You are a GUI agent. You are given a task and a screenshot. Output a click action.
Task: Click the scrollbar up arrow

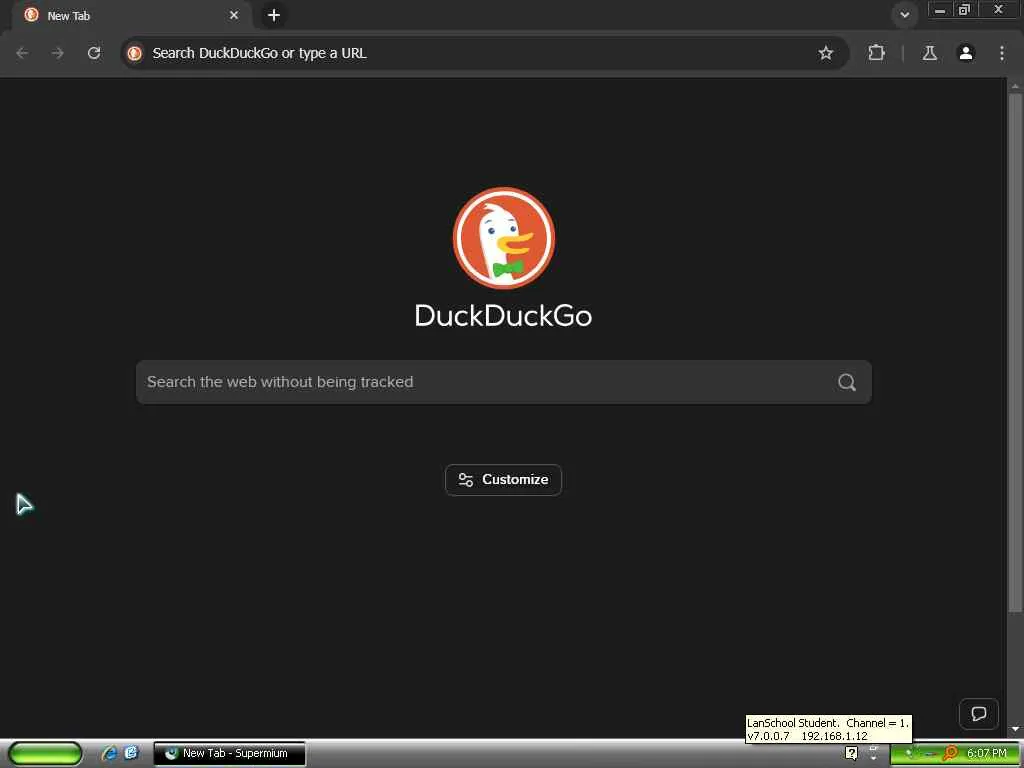pos(1015,86)
